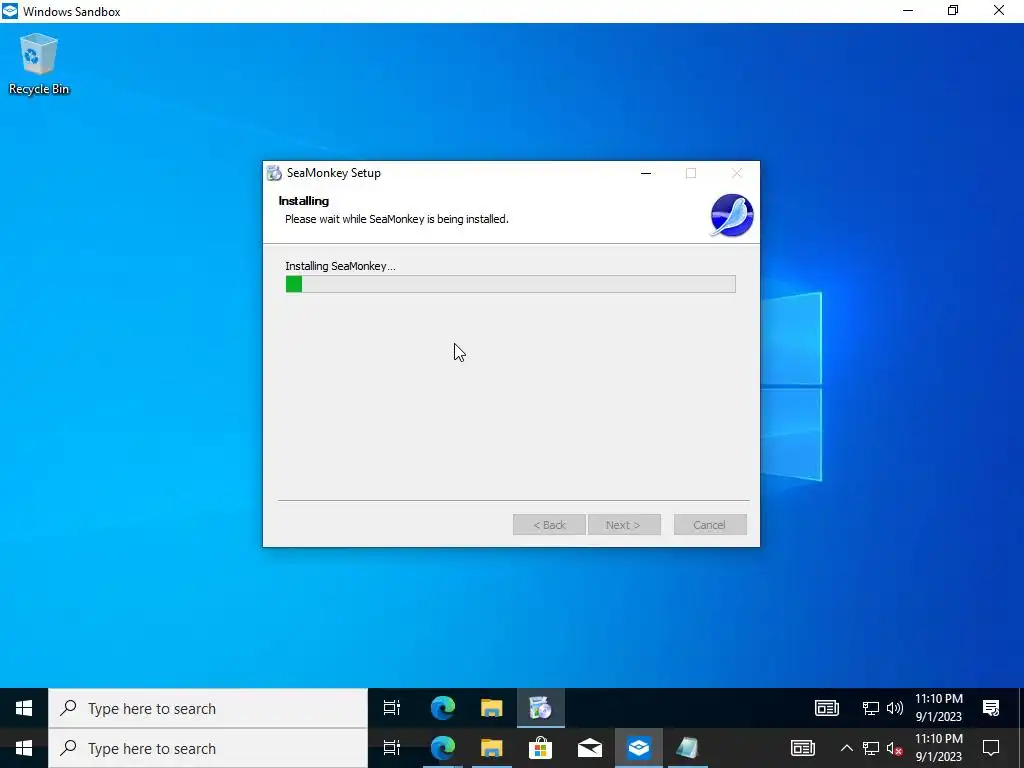Minimize the Windows Sandbox window
The height and width of the screenshot is (768, 1024).
(x=908, y=10)
